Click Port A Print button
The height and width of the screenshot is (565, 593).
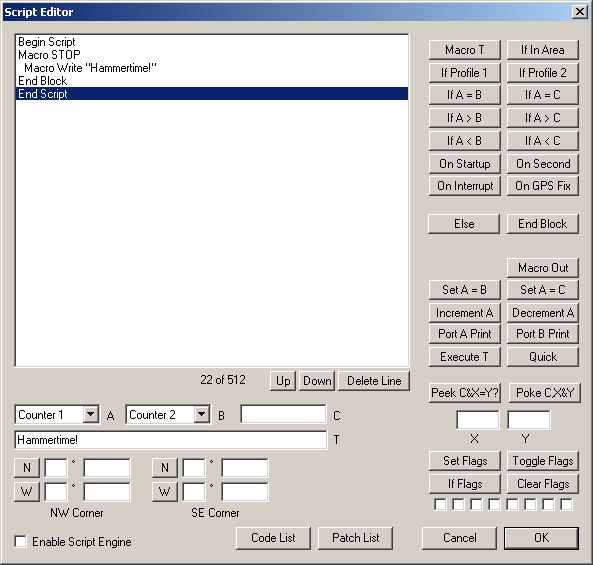[x=464, y=334]
